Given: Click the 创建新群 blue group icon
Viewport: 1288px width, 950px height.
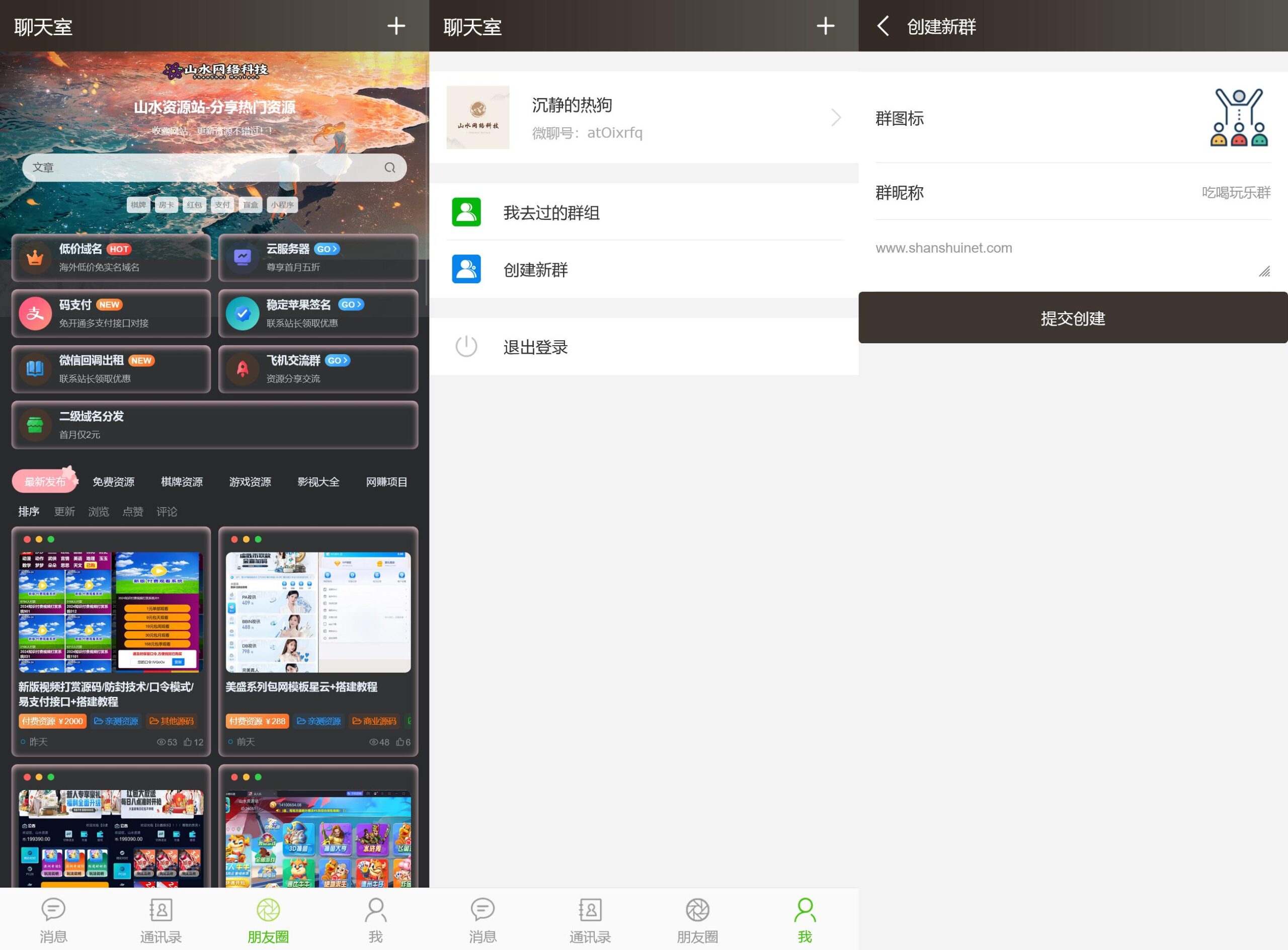Looking at the screenshot, I should click(467, 270).
